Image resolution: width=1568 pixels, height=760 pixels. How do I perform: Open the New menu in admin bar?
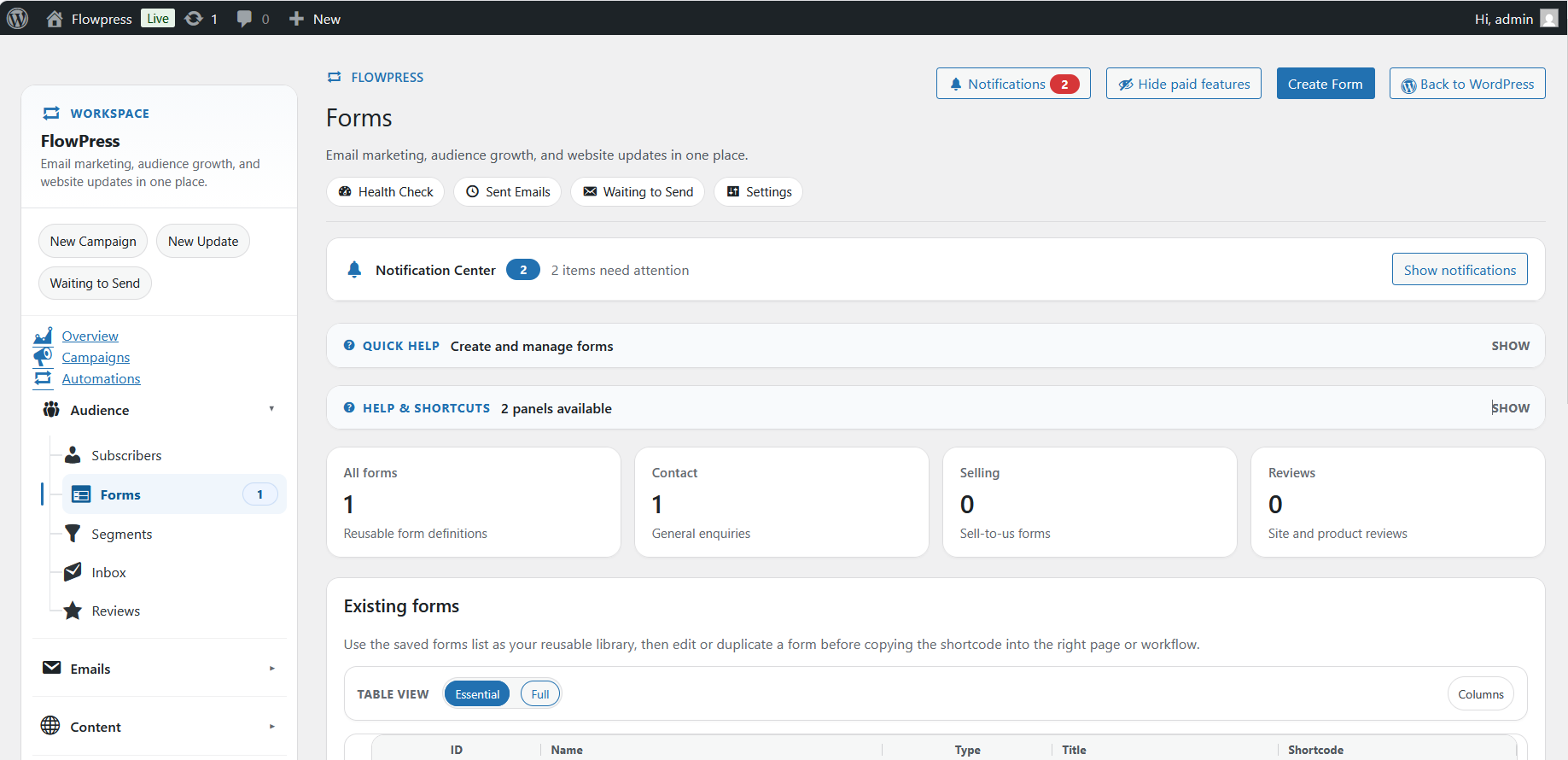315,19
